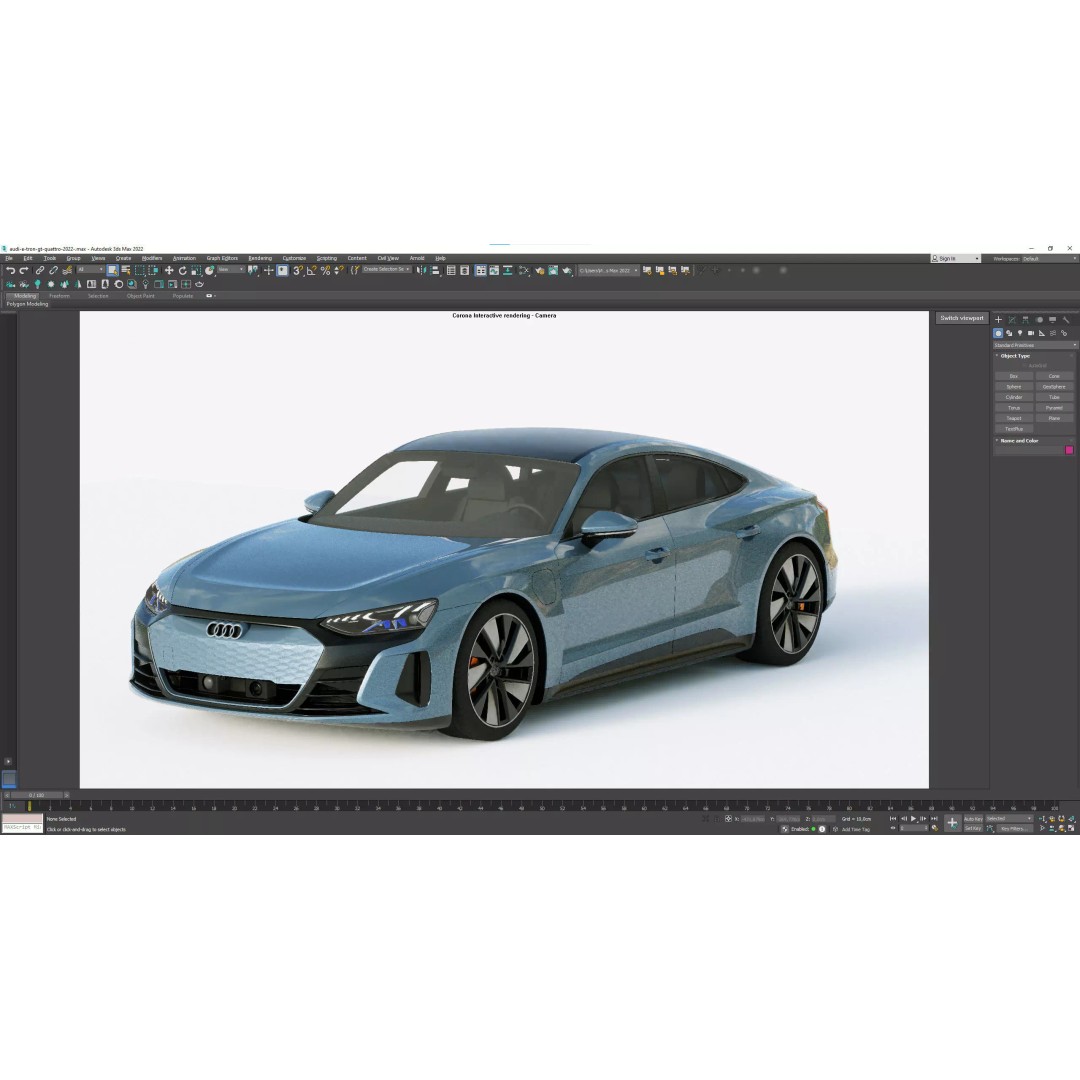Image resolution: width=1080 pixels, height=1080 pixels.
Task: Open the Graph Editors menu
Action: pyautogui.click(x=222, y=258)
